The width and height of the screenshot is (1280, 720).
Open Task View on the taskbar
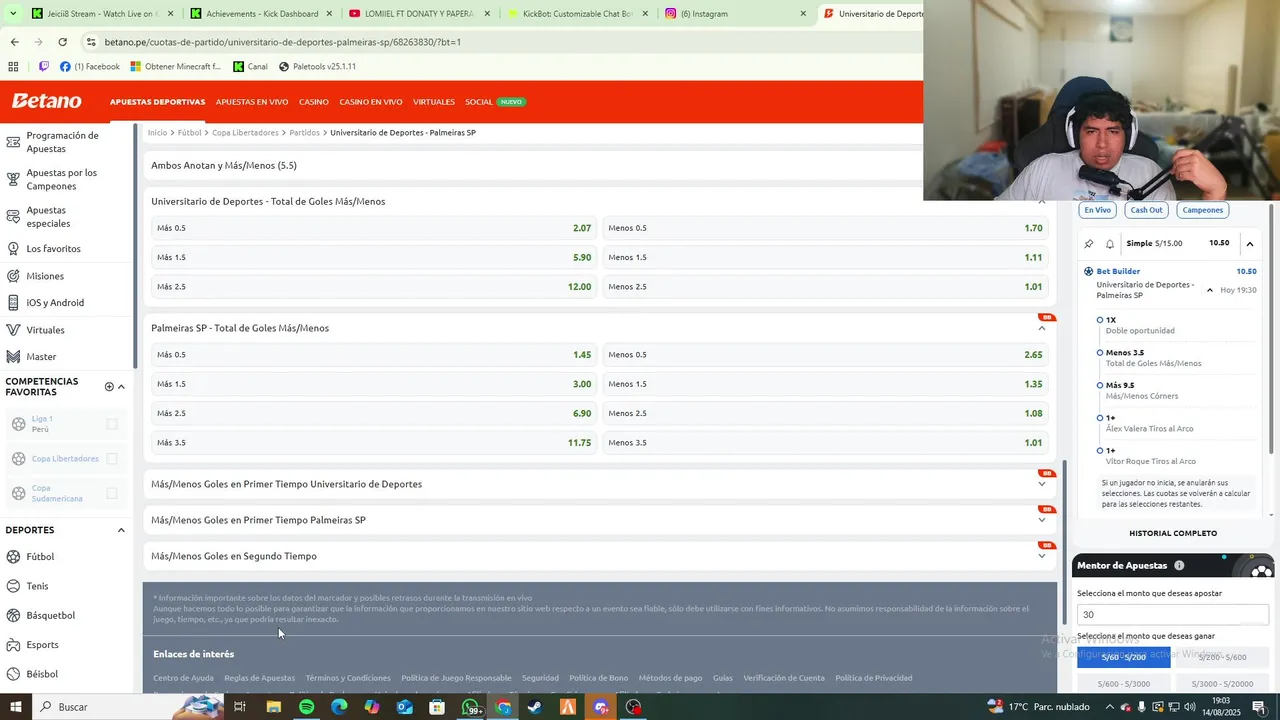(x=240, y=707)
